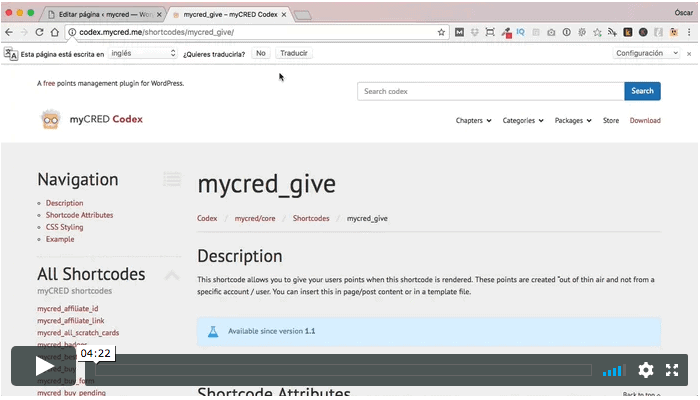700x400 pixels.
Task: Open the mycred/core breadcrumb link
Action: coord(255,218)
